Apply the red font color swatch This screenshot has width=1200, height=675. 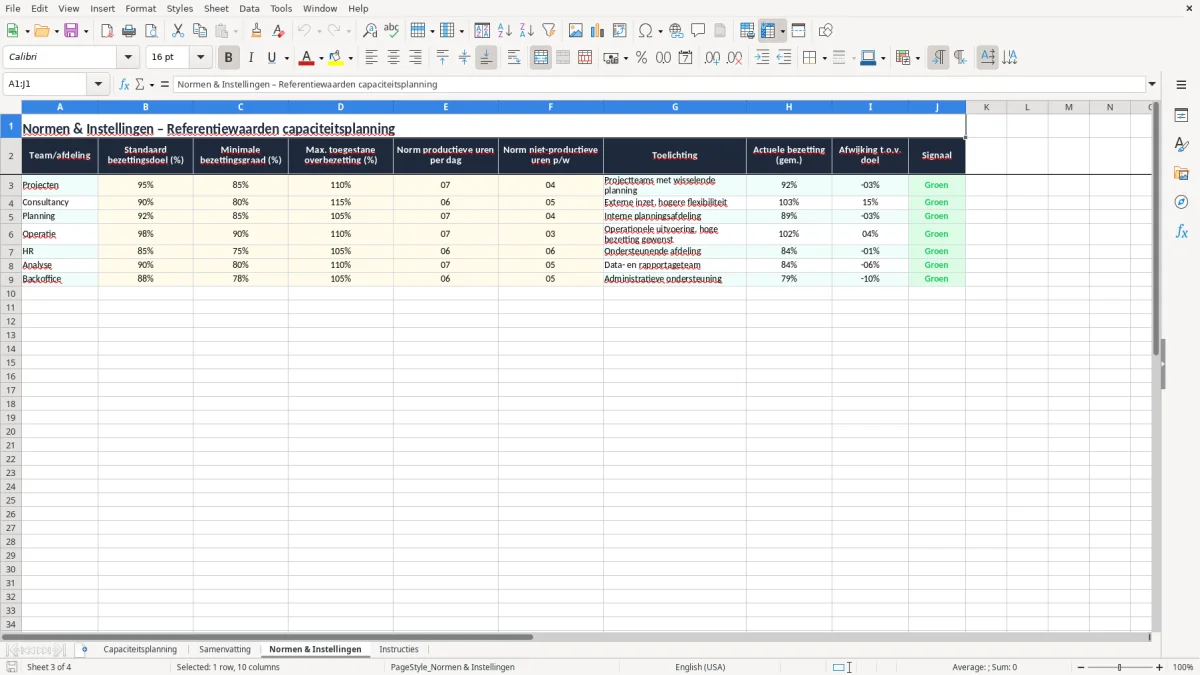pos(308,58)
